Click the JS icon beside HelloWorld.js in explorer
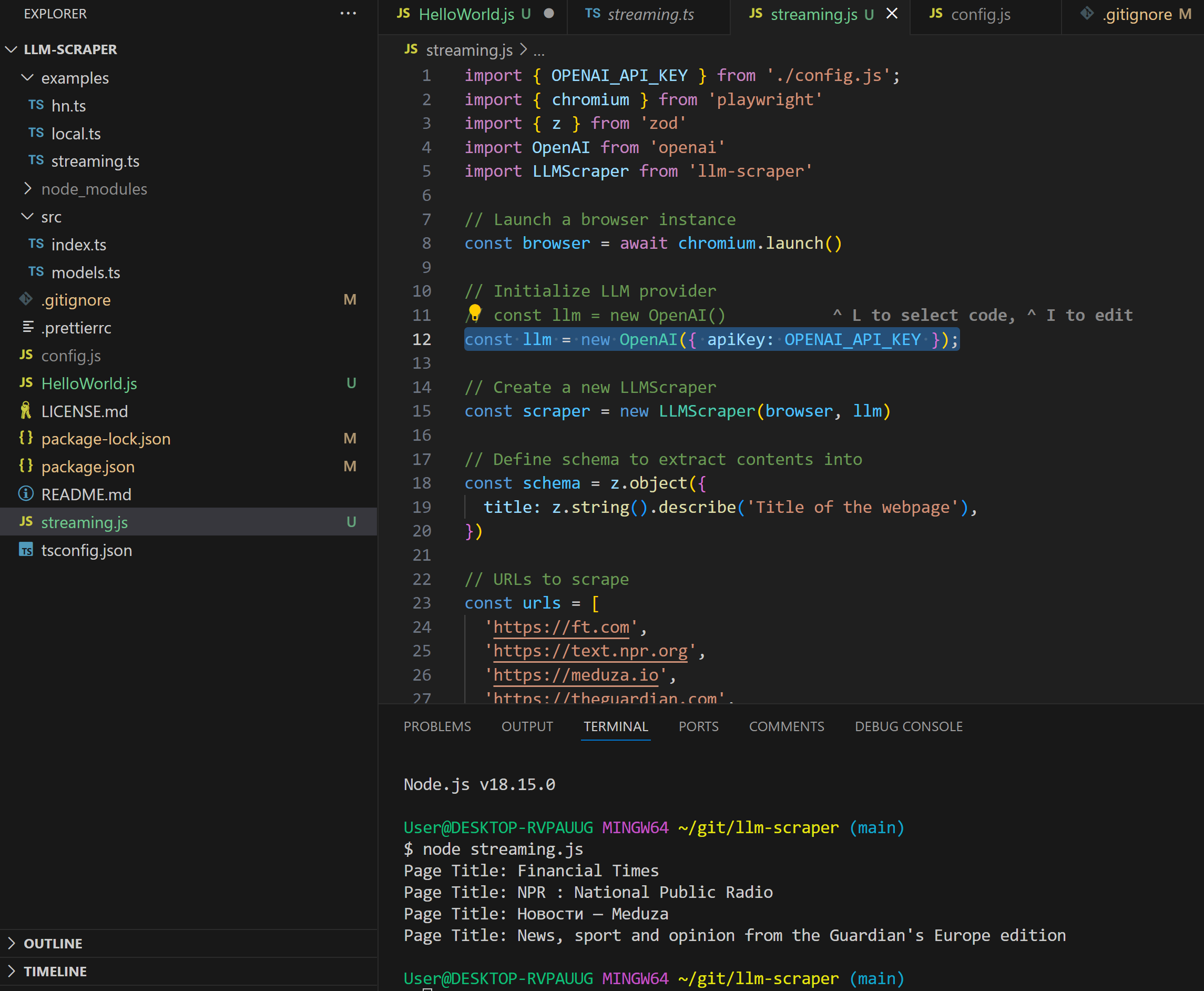The image size is (1204, 991). tap(26, 382)
